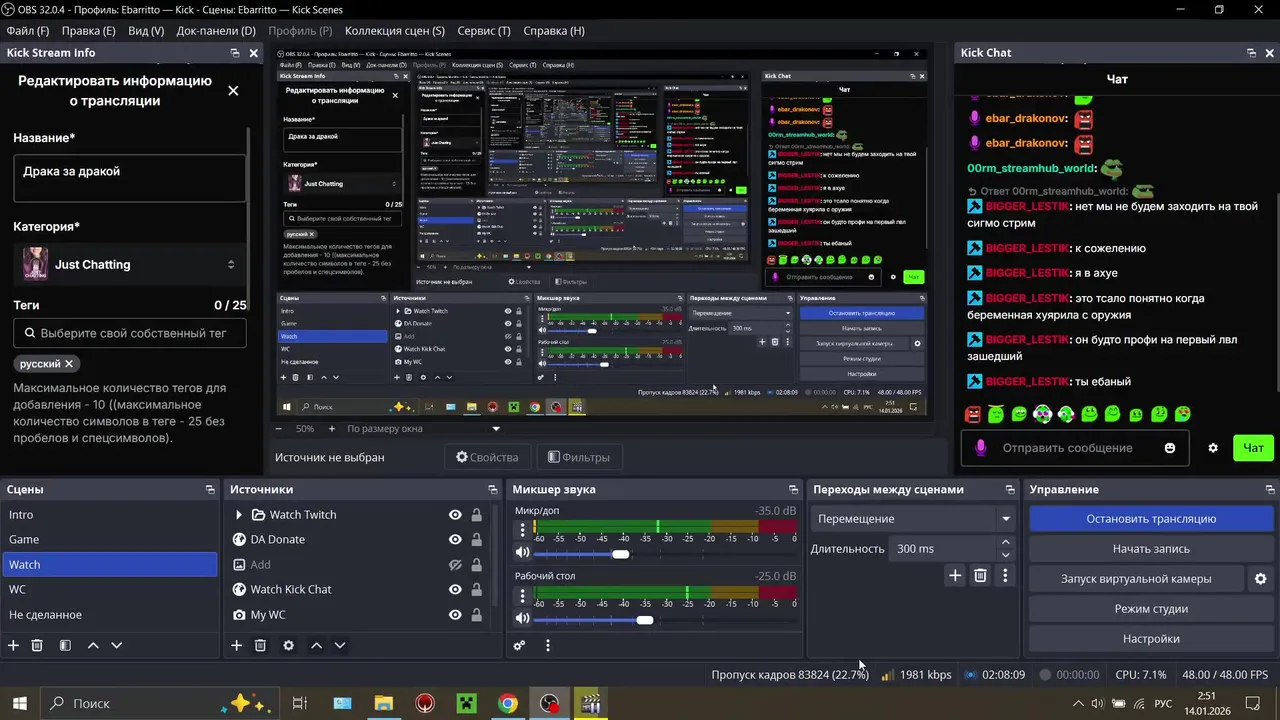Remove selected source with the trash icon
The image size is (1280, 720).
(x=260, y=645)
